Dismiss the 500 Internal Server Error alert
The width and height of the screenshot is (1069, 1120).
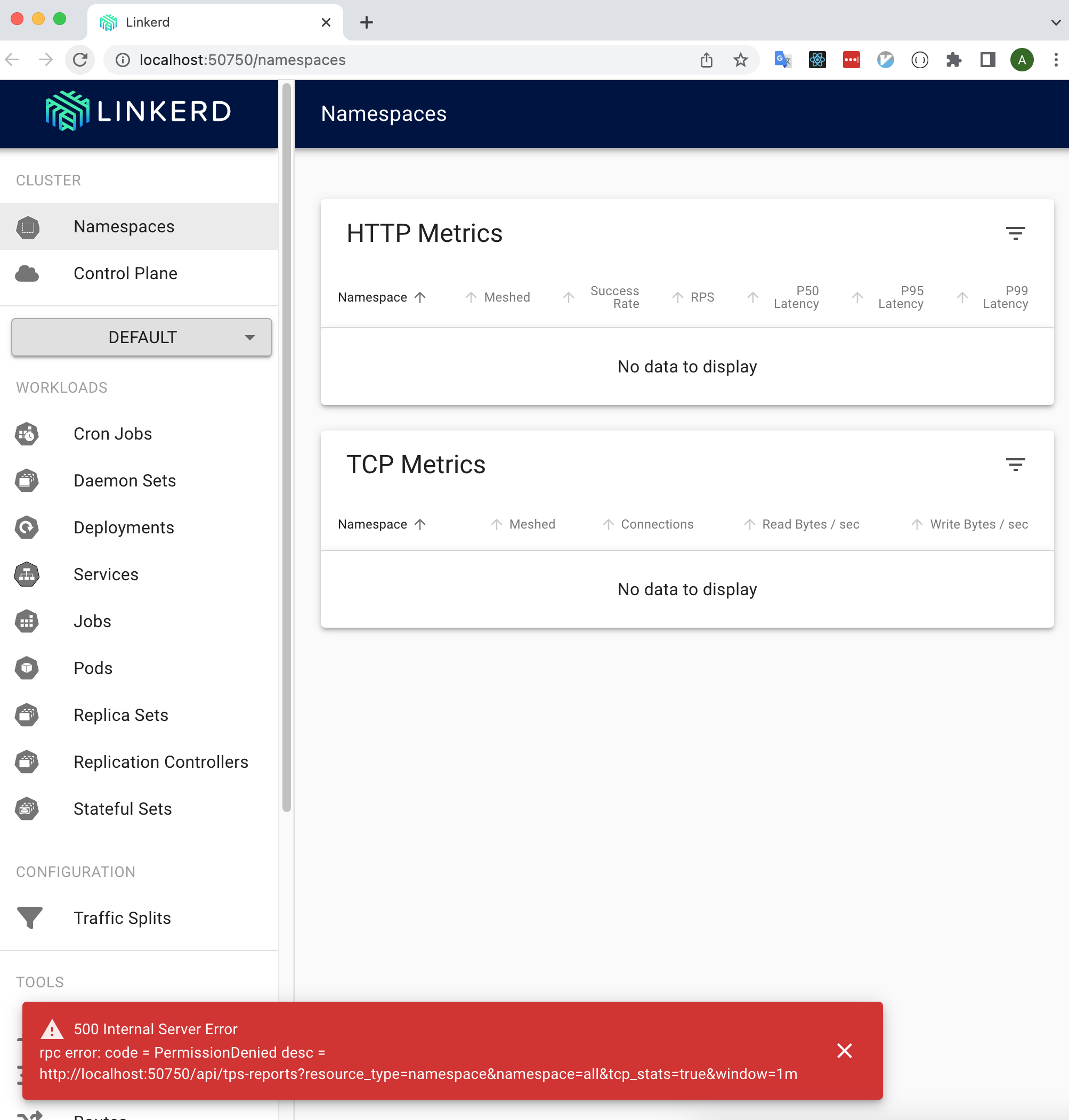[845, 1051]
